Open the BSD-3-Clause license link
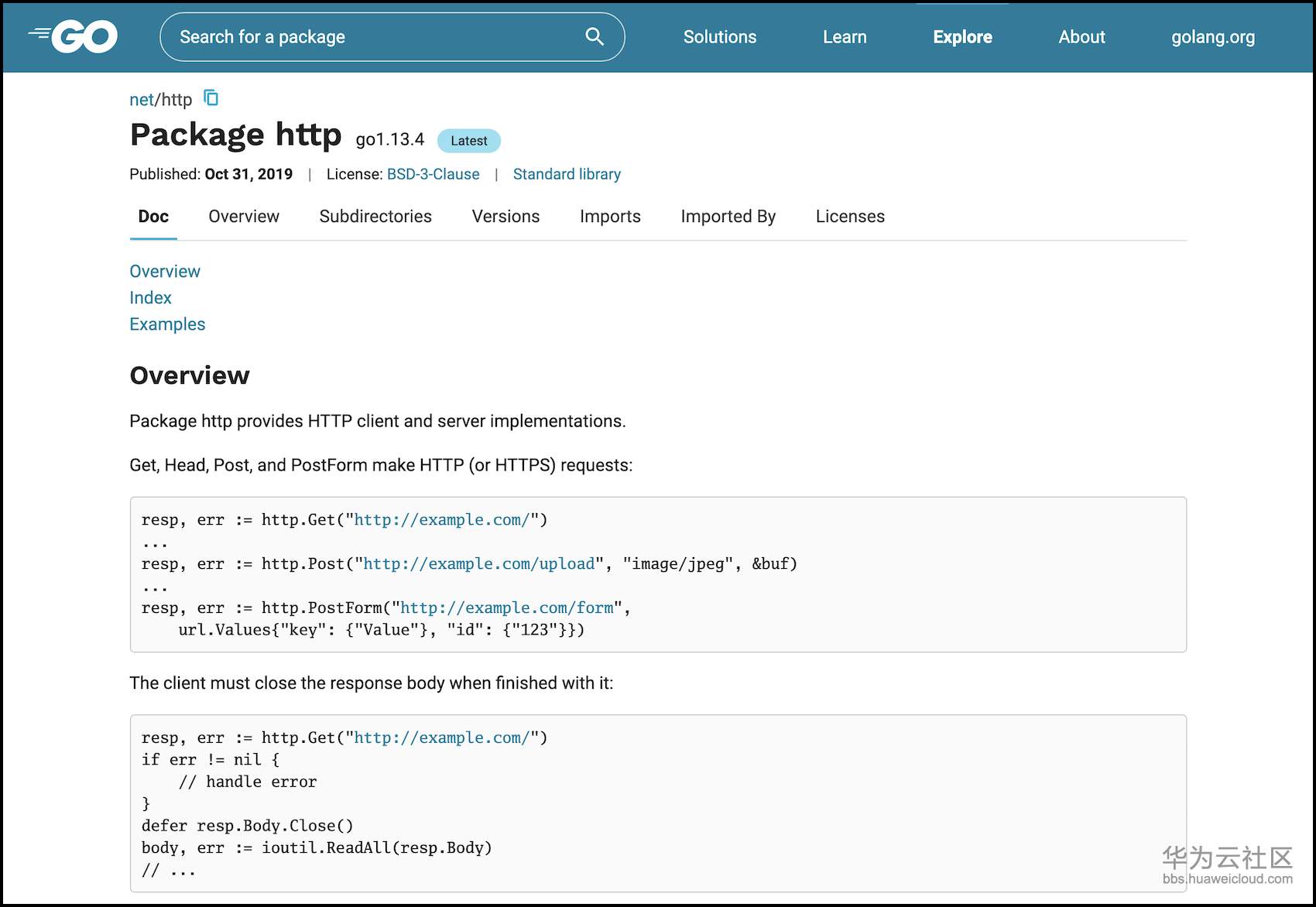1316x907 pixels. (433, 174)
